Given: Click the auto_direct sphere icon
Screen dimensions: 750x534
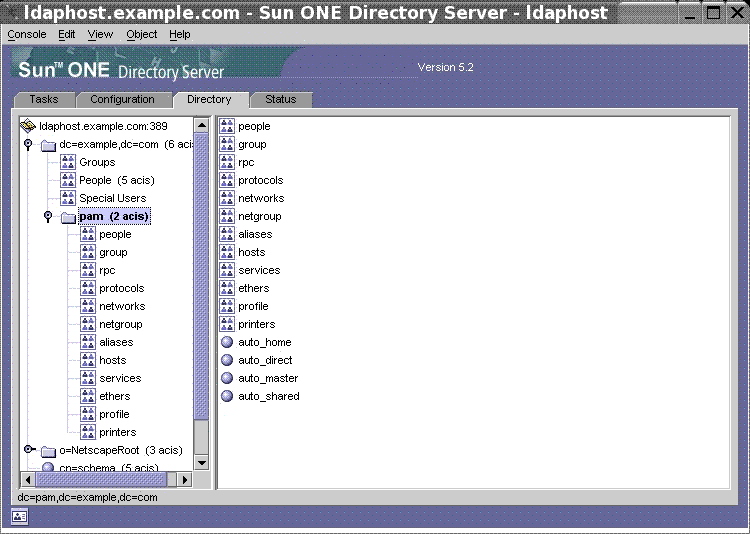Looking at the screenshot, I should click(x=227, y=360).
